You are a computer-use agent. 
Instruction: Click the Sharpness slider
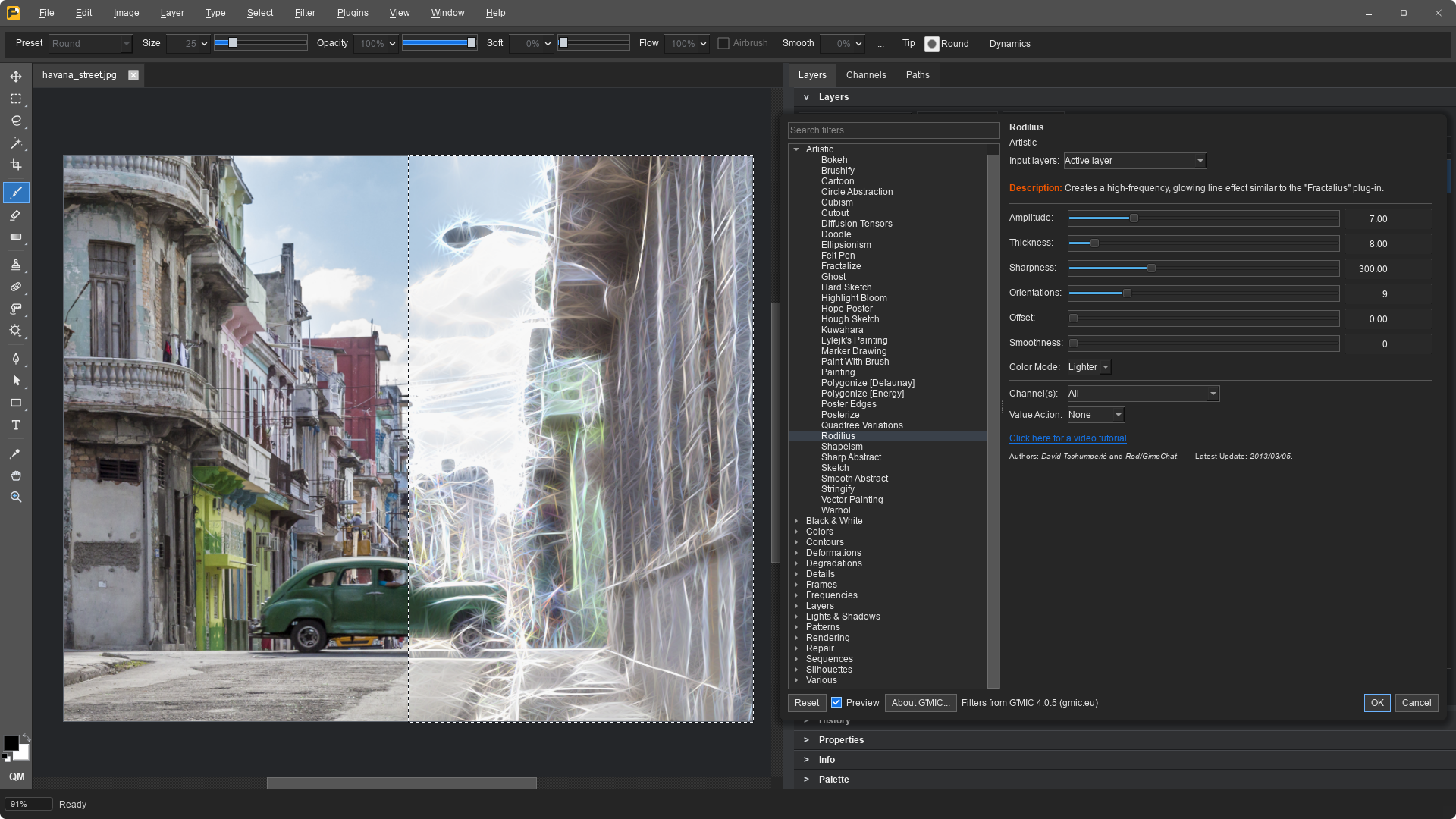point(1203,268)
